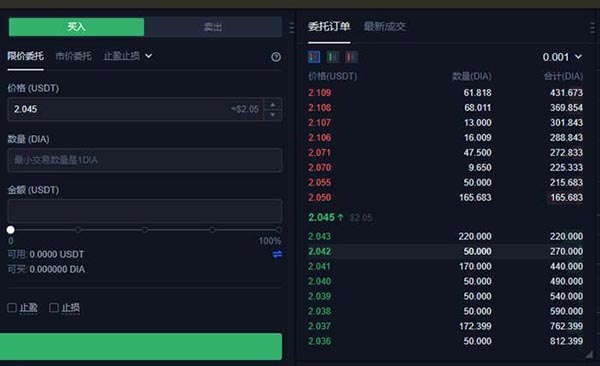Enable the 止盈 take-profit checkbox

click(x=12, y=307)
